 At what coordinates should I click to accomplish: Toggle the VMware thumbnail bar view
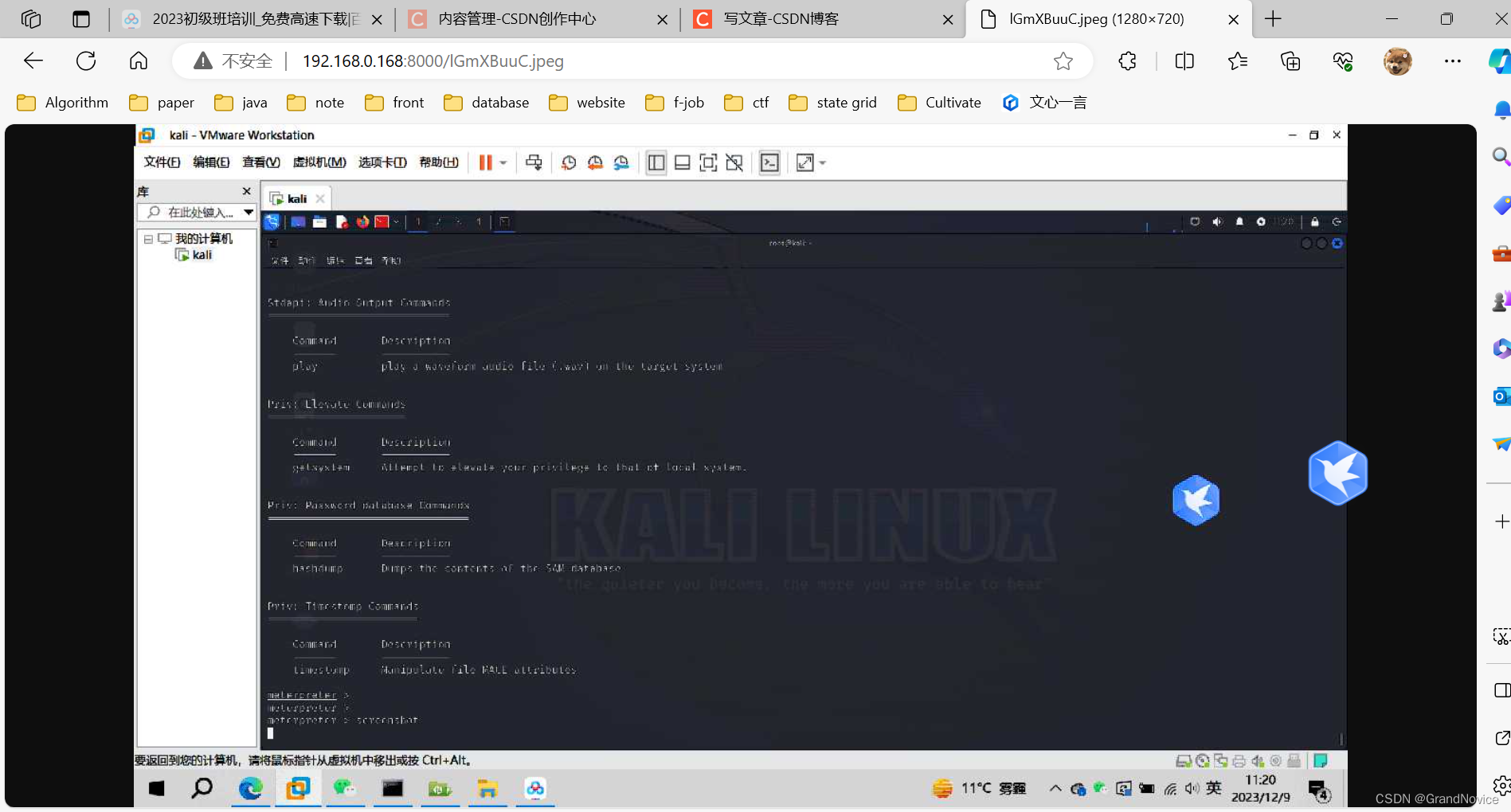click(683, 162)
